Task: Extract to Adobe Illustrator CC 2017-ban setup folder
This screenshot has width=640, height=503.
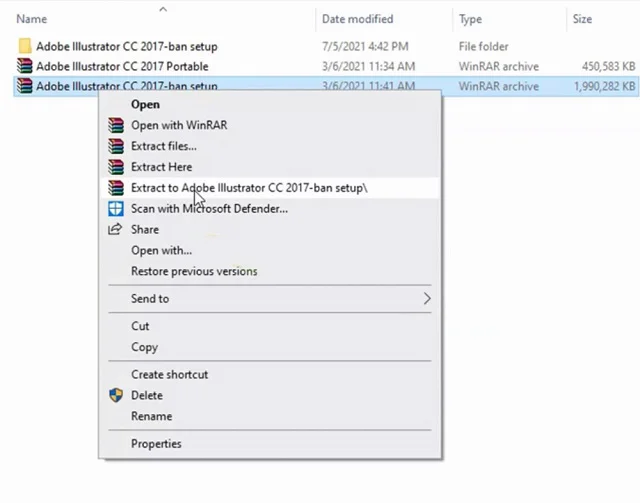Action: click(x=270, y=188)
